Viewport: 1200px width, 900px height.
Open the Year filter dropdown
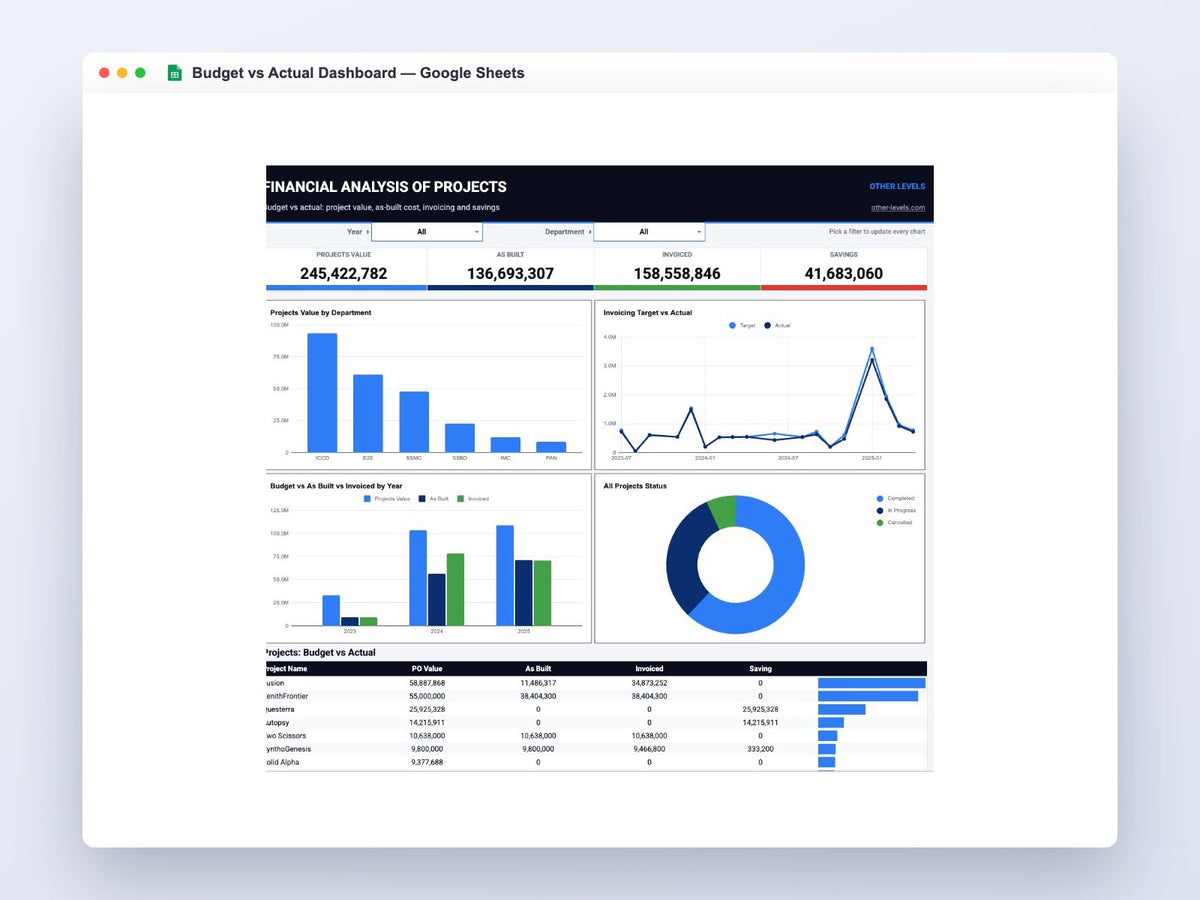pyautogui.click(x=427, y=232)
